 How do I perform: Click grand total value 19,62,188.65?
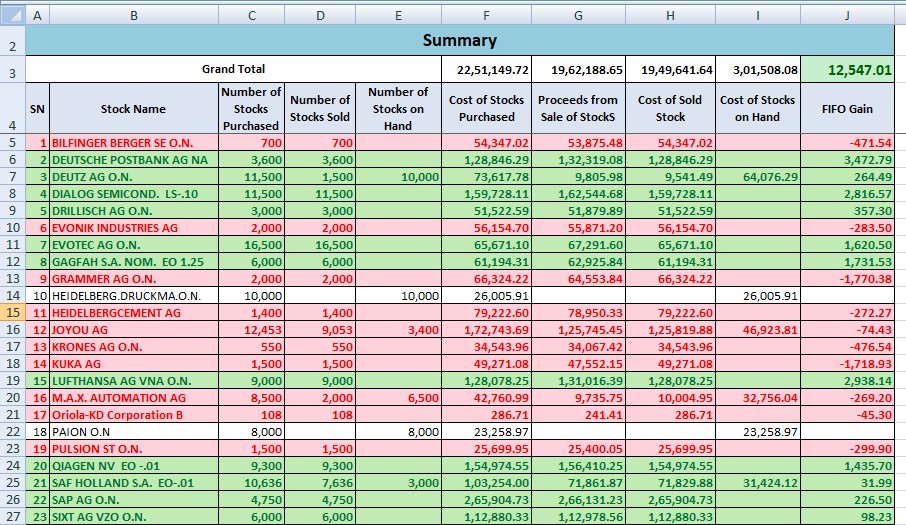tap(578, 69)
